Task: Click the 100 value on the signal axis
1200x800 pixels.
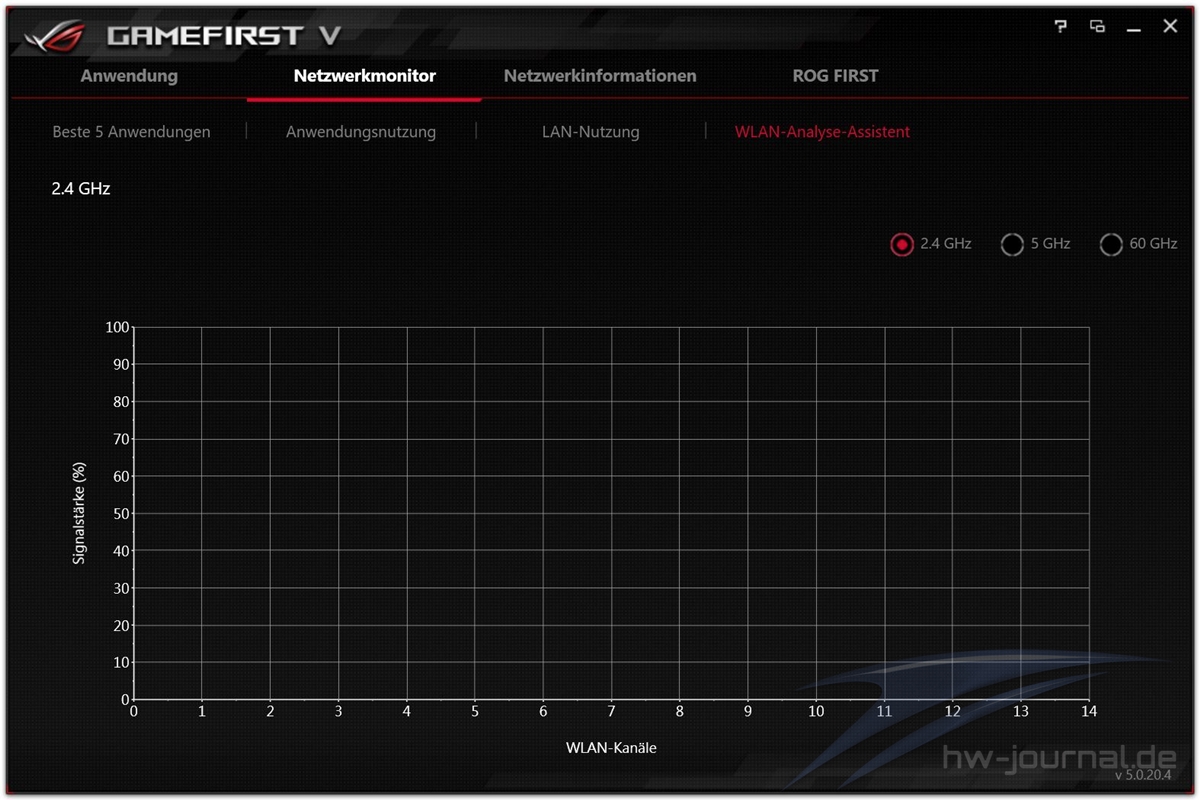Action: pos(119,327)
